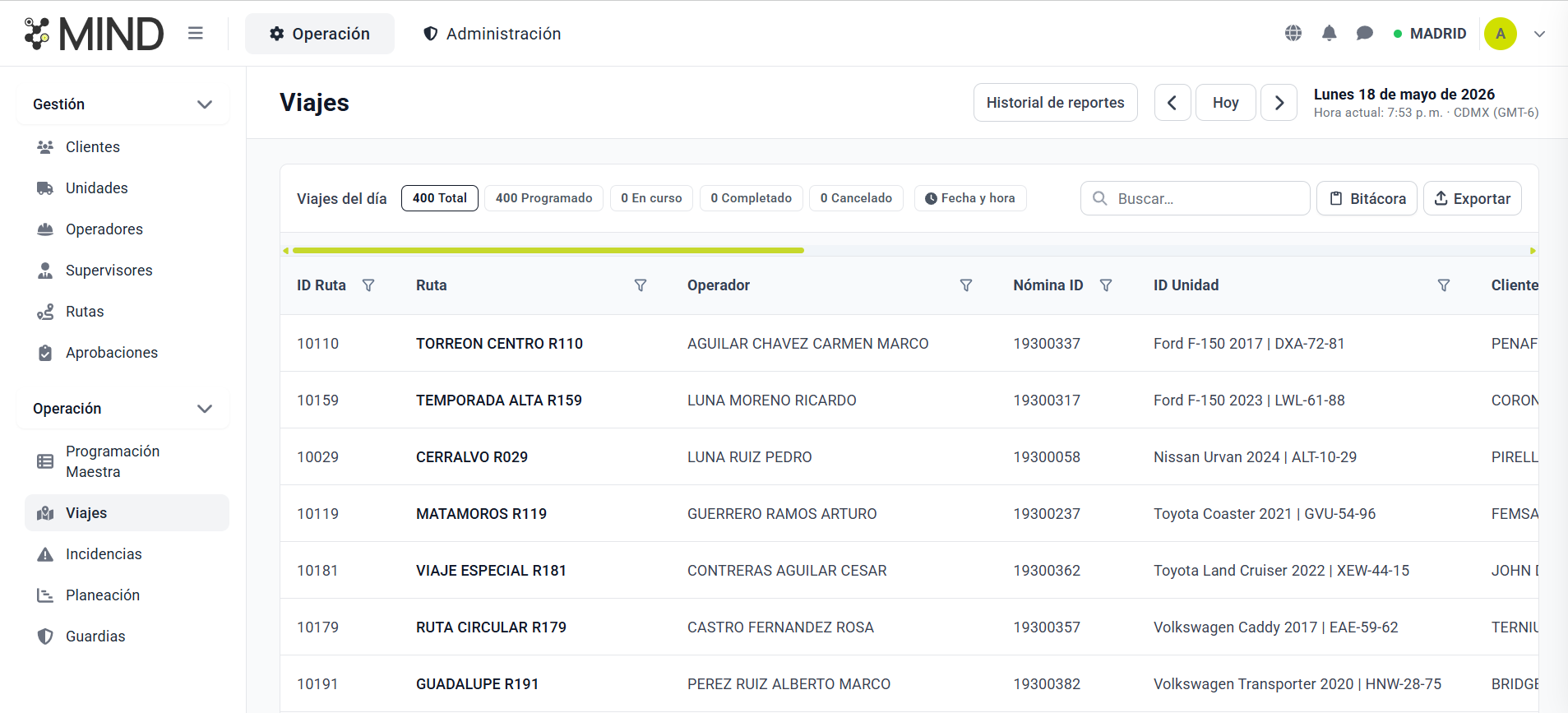Expand the user account dropdown arrow
The height and width of the screenshot is (713, 1568).
[1540, 34]
